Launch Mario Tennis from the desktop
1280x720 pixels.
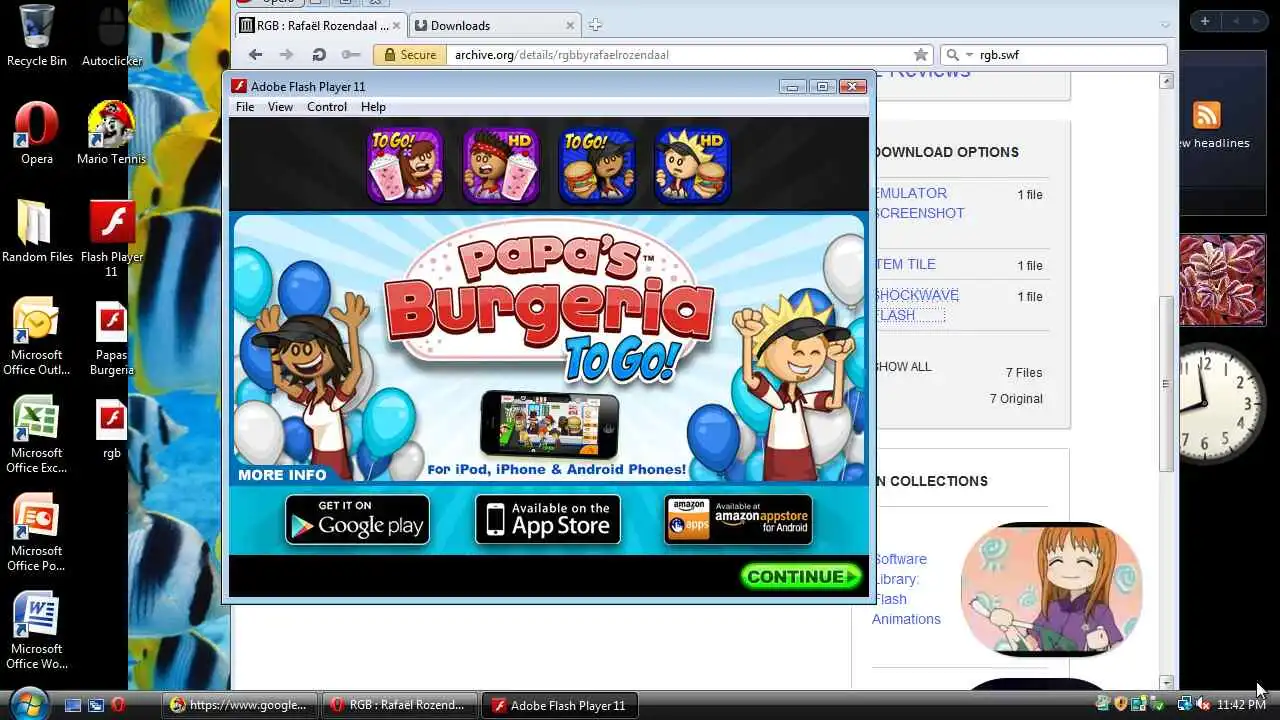[x=111, y=132]
